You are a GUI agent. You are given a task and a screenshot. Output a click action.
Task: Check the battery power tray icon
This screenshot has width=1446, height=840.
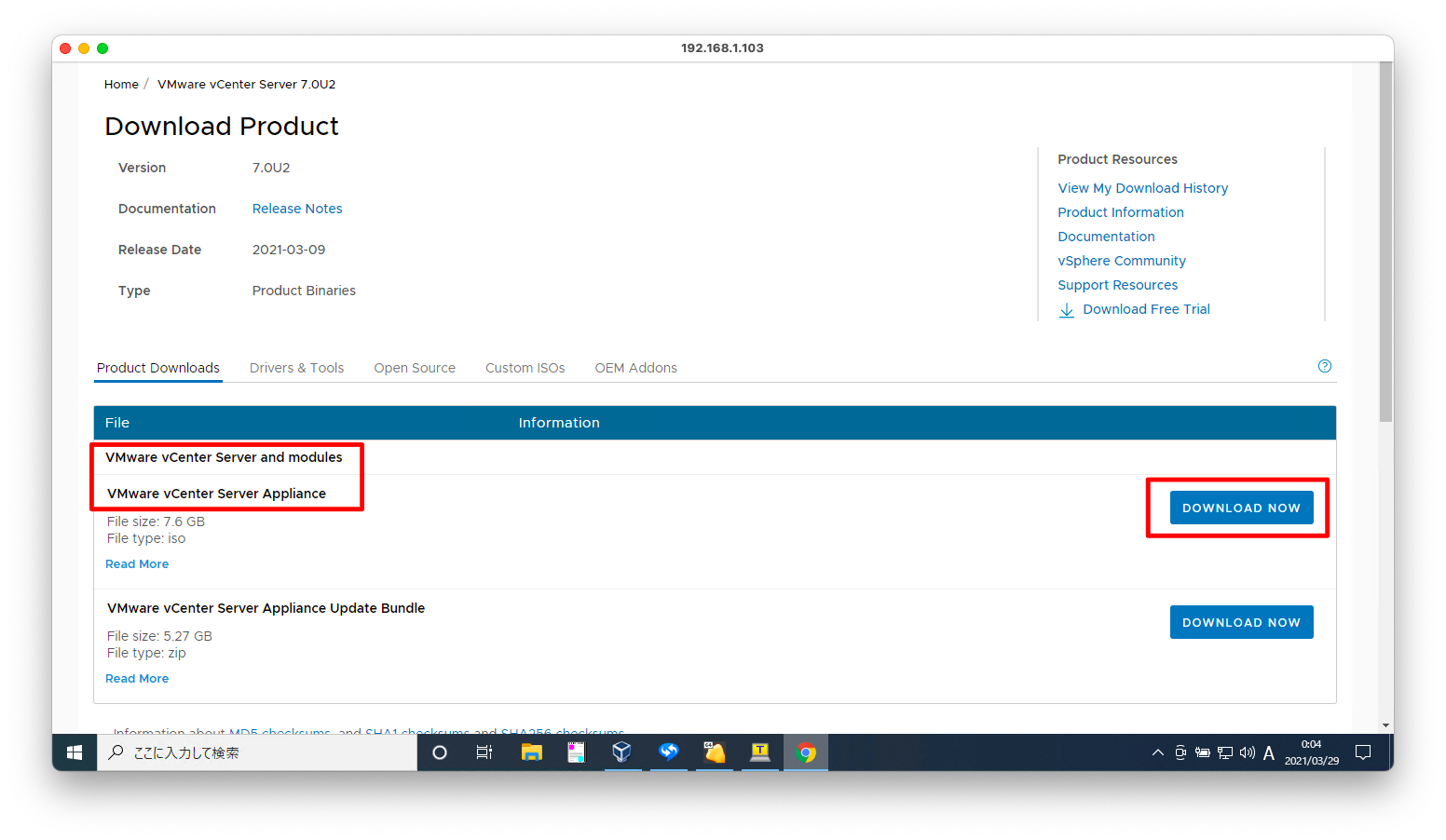point(1203,752)
